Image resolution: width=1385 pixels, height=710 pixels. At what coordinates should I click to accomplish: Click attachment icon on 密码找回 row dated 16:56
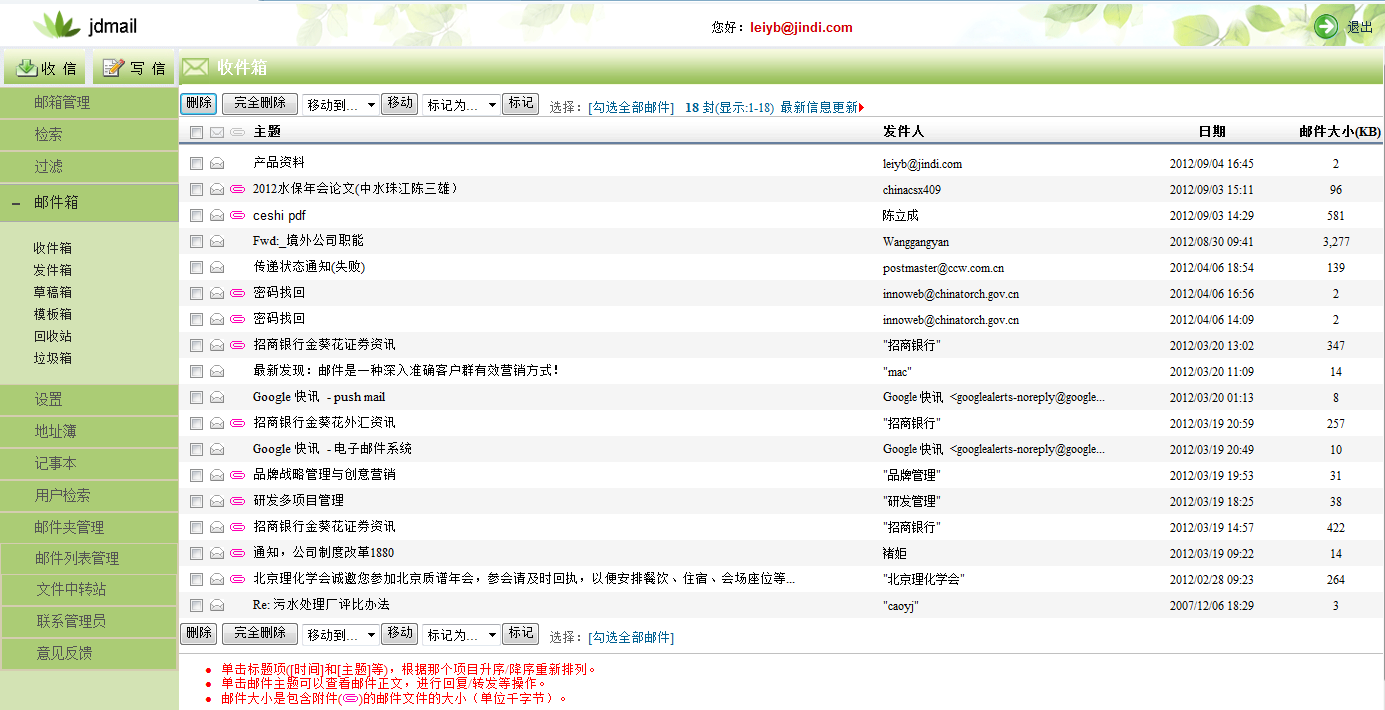(237, 293)
